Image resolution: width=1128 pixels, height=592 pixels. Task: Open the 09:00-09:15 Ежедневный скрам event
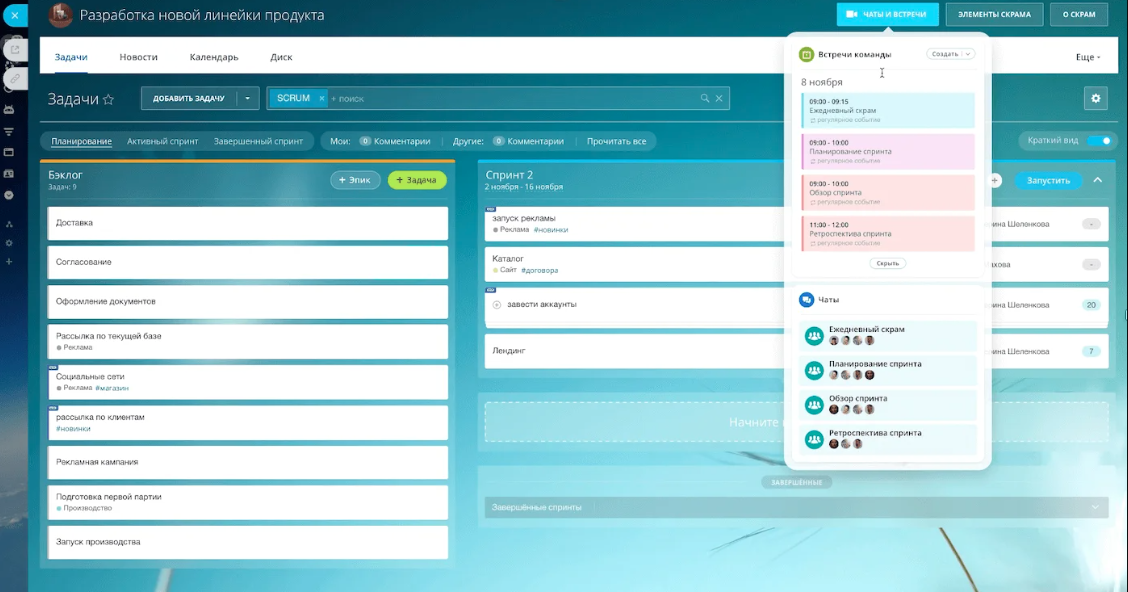point(888,111)
